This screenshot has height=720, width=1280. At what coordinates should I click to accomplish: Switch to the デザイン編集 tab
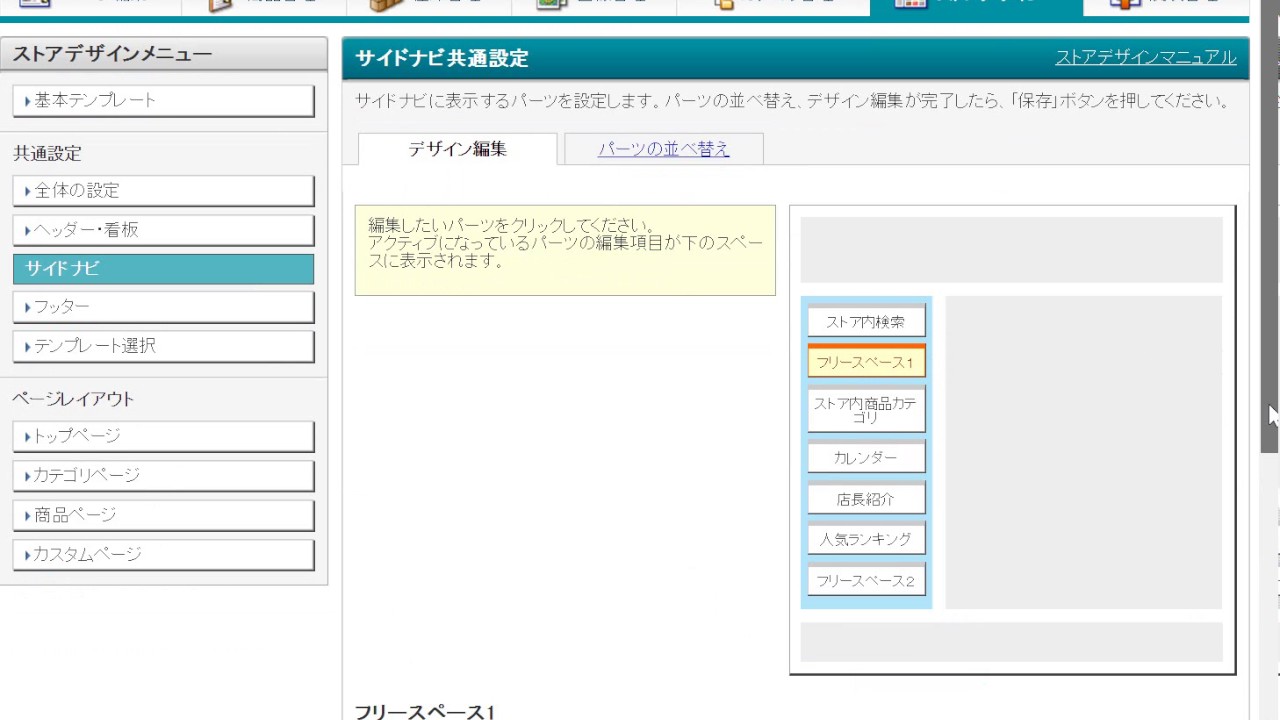[x=457, y=149]
